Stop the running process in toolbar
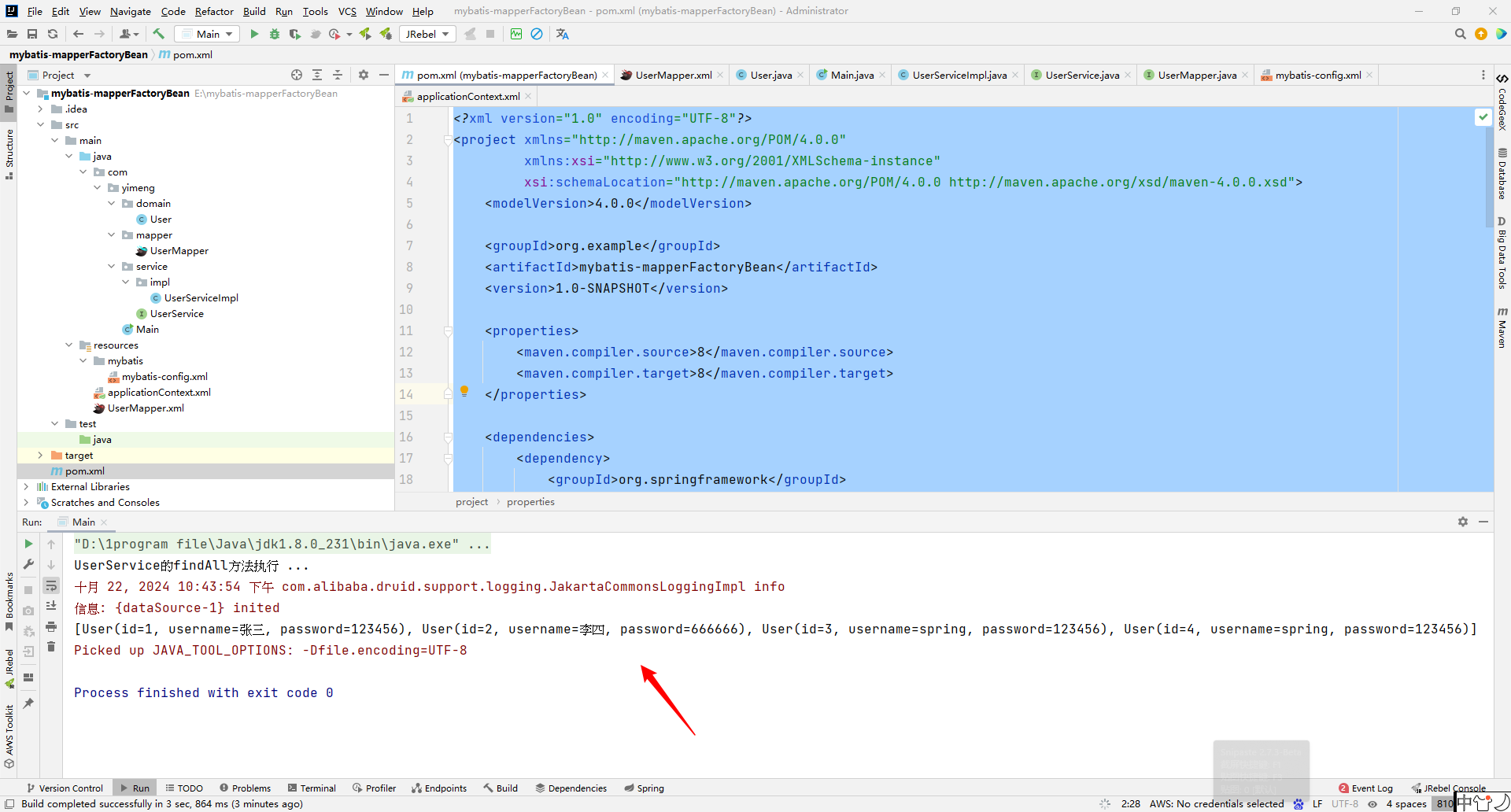The image size is (1511, 812). point(490,34)
